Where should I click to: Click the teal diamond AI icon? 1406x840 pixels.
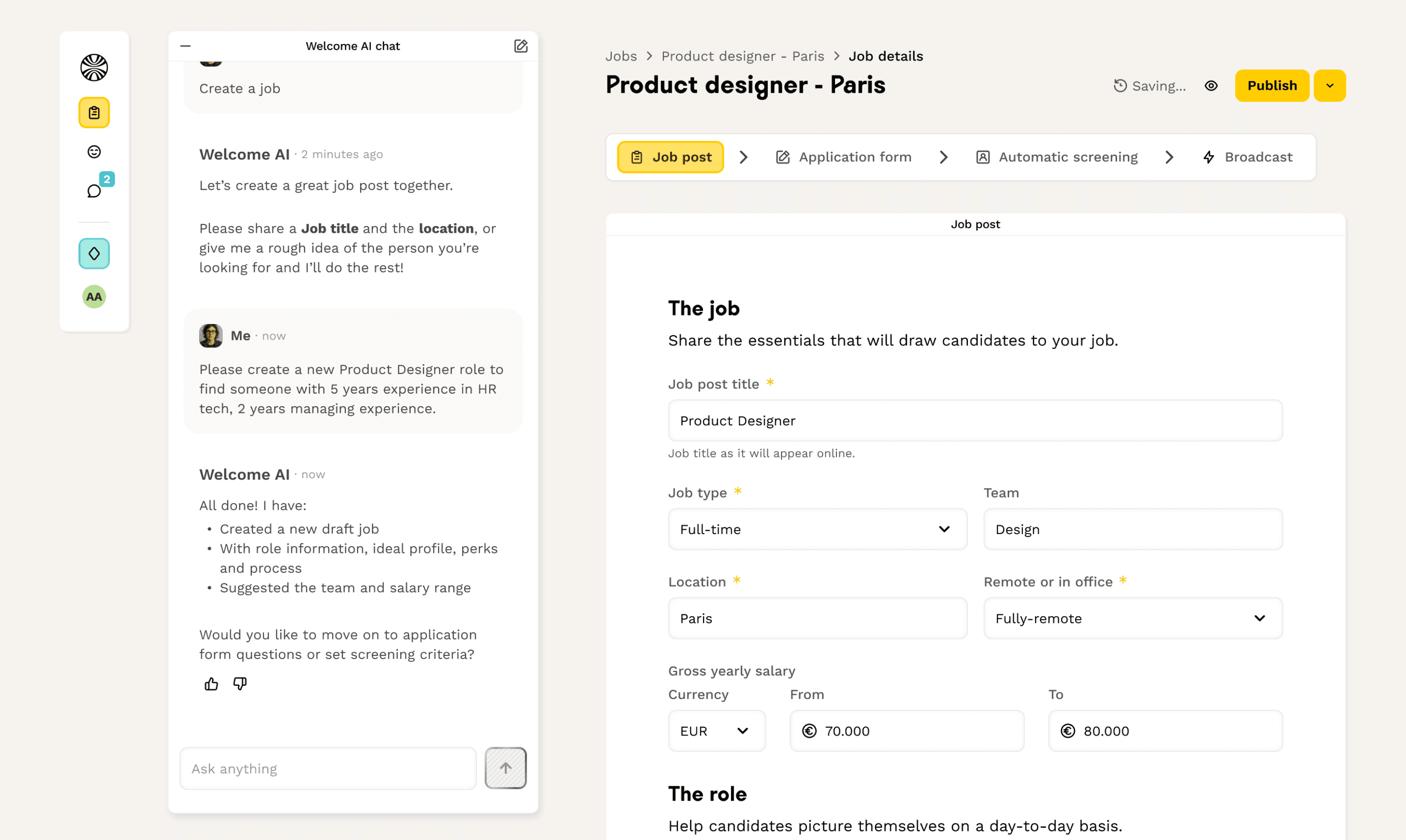click(x=94, y=254)
